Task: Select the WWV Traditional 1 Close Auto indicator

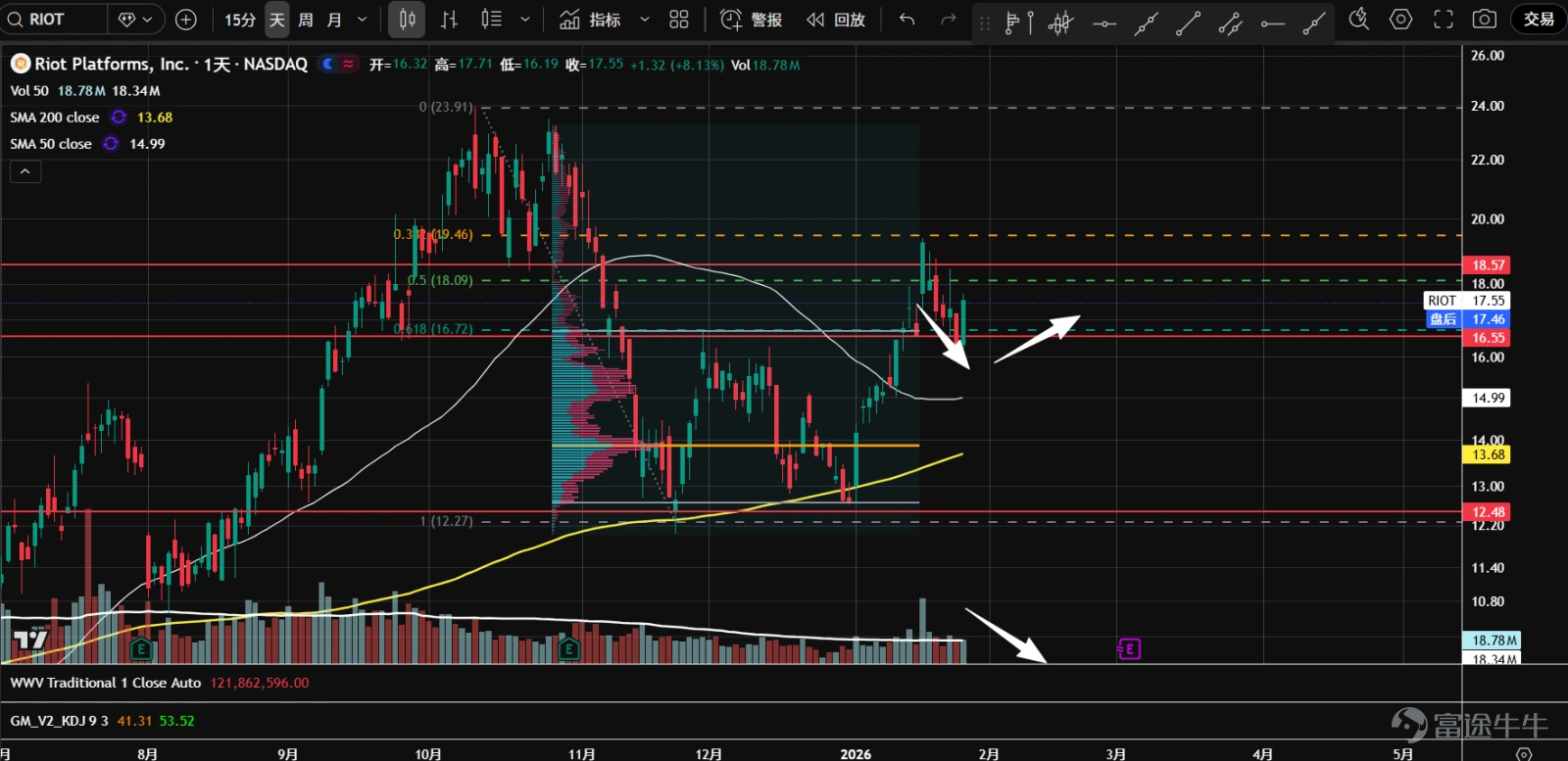Action: pos(106,683)
